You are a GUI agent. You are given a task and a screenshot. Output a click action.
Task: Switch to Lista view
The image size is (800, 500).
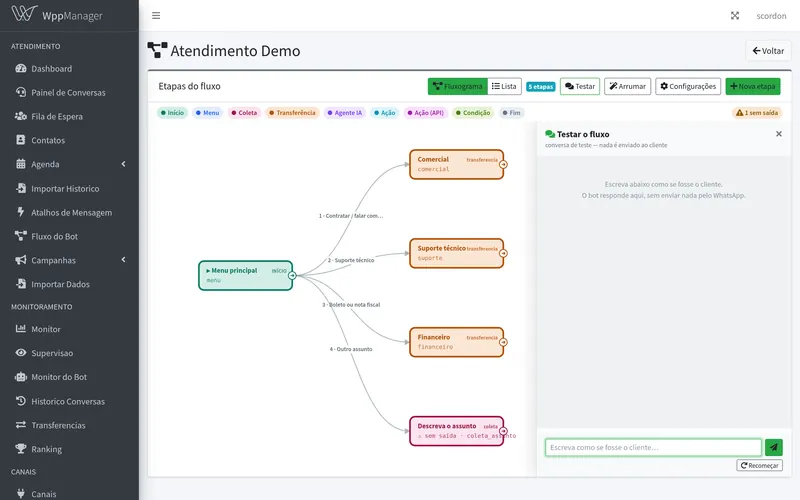(x=504, y=86)
